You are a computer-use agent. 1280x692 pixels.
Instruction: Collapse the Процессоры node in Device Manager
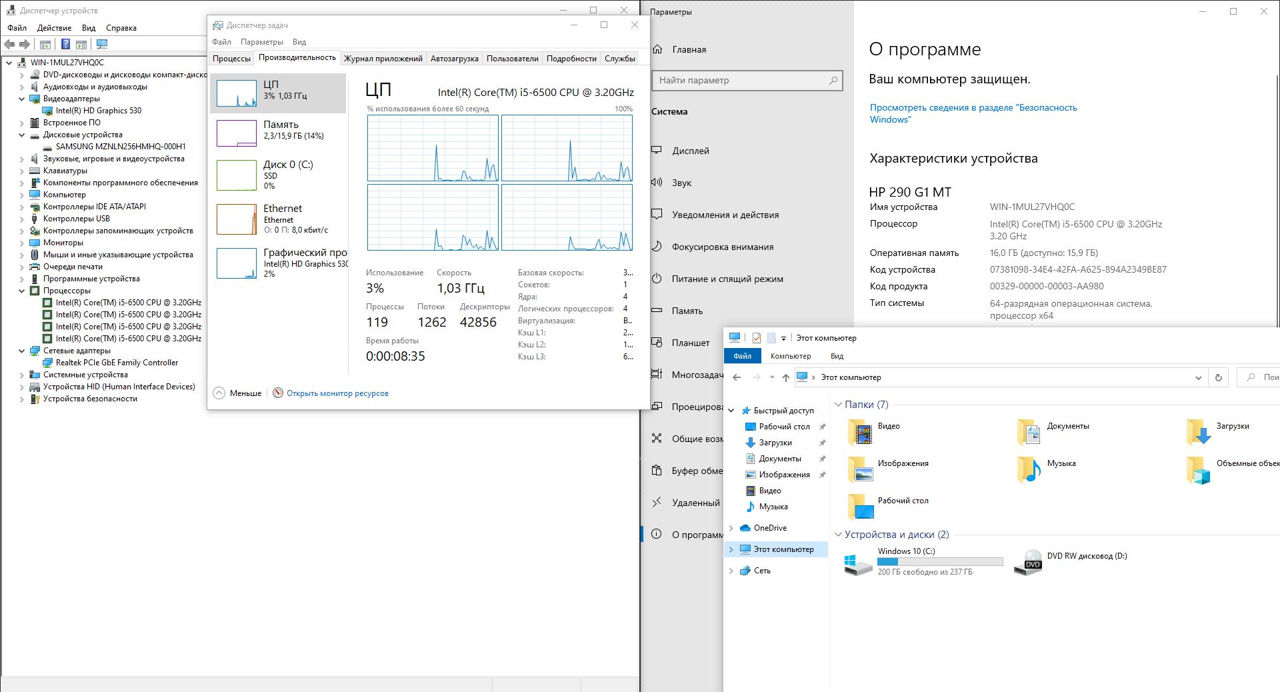(23, 291)
